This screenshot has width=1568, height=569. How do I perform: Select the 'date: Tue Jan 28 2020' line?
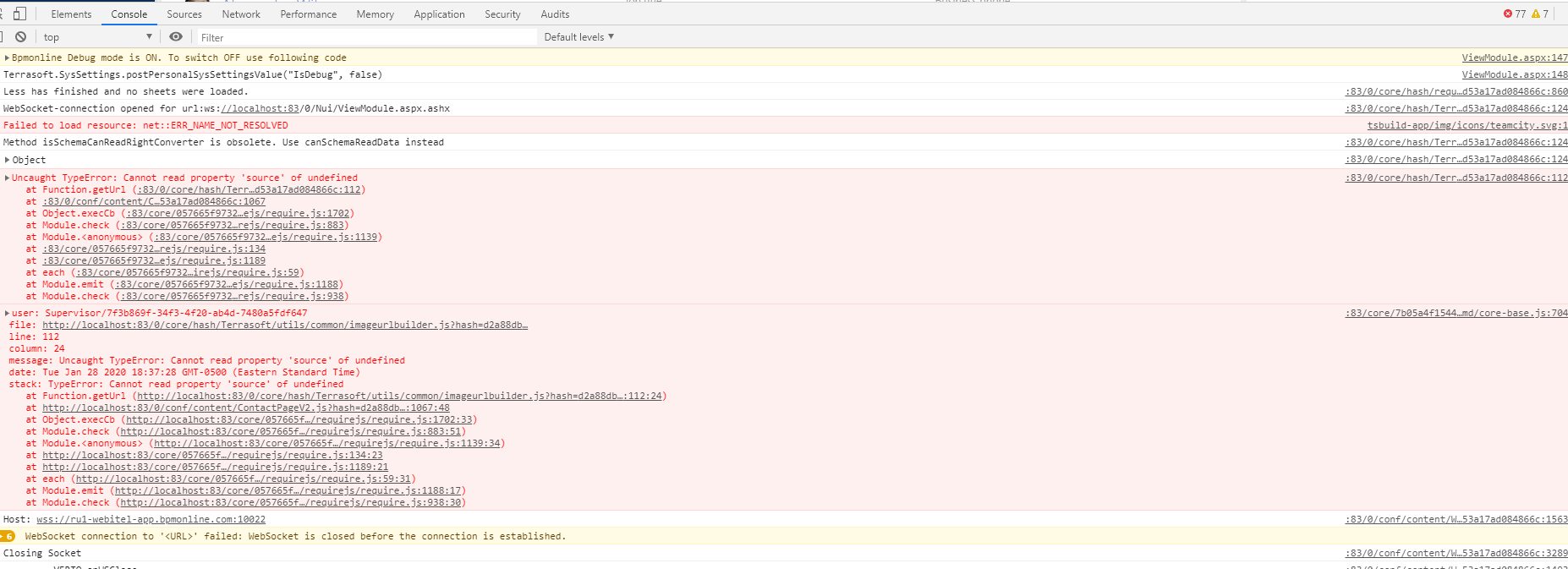184,372
